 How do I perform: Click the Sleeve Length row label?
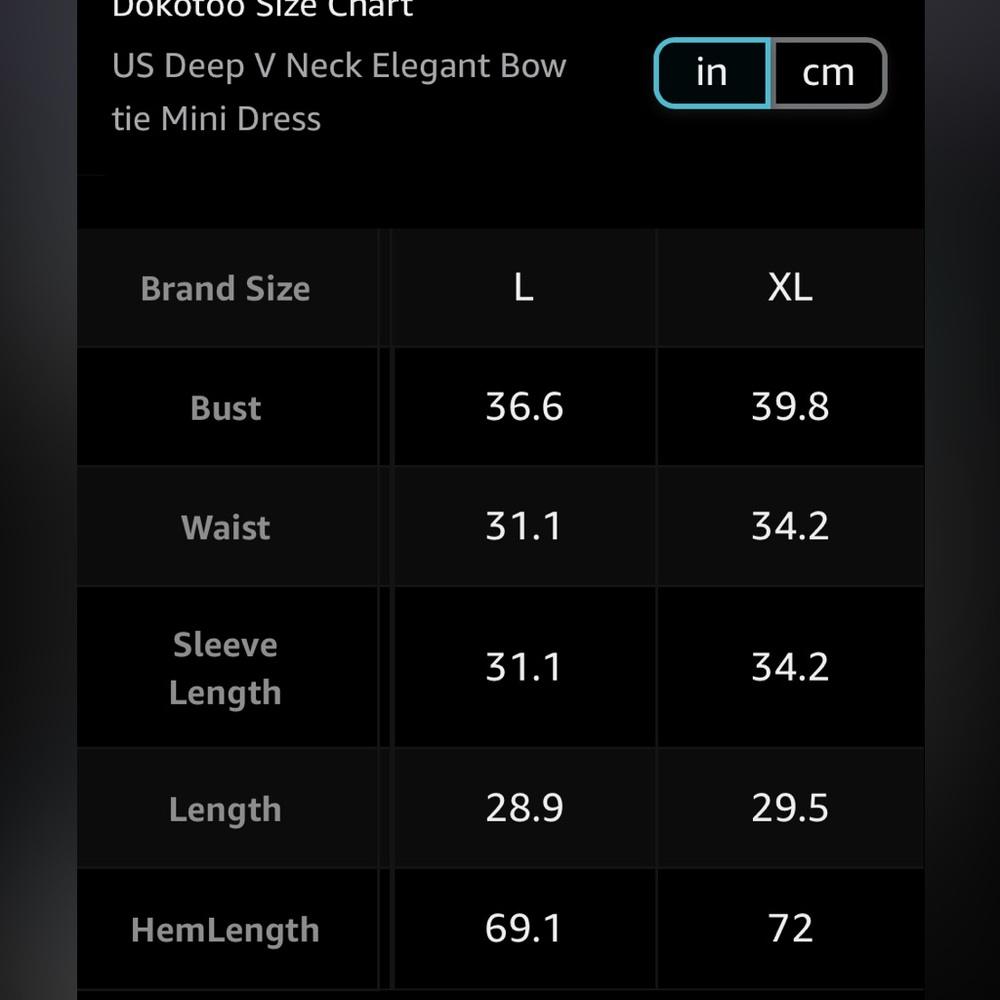pos(226,668)
